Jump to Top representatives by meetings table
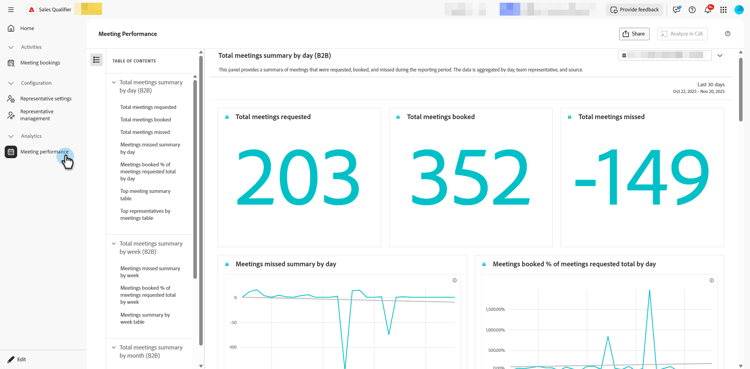This screenshot has width=750, height=369. pos(145,214)
